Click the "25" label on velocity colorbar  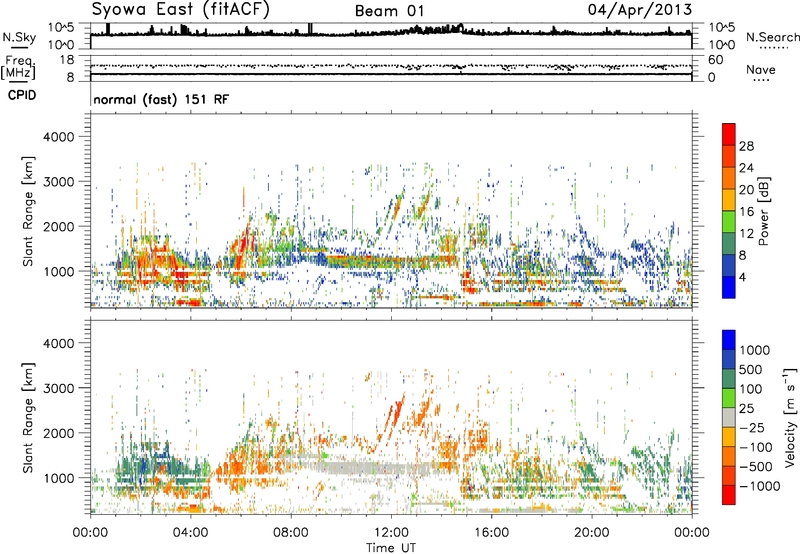(746, 408)
